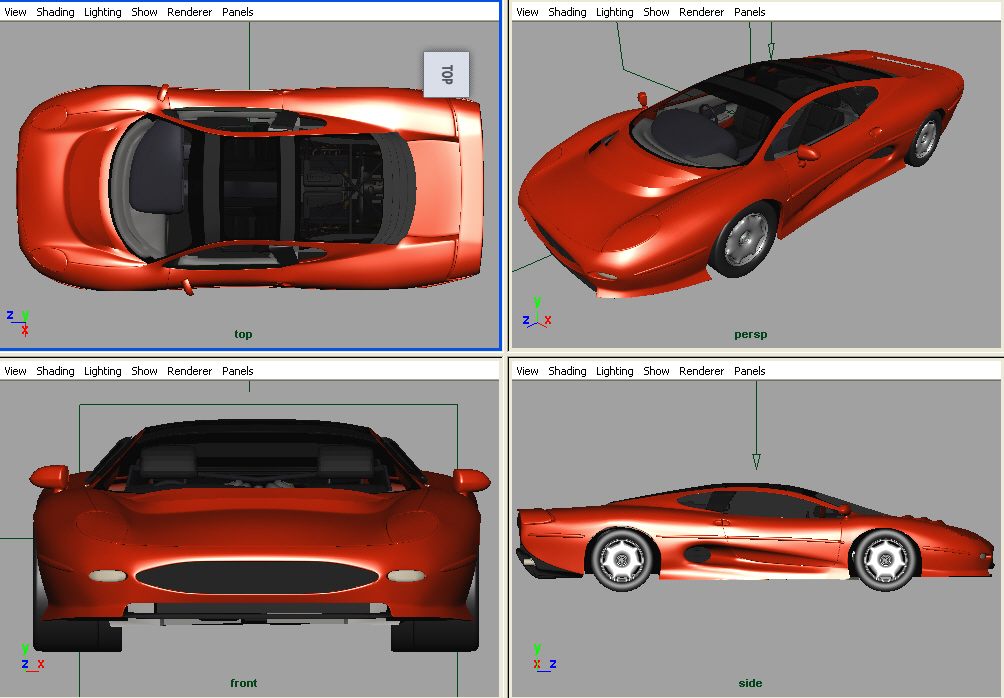Open Lighting menu in front viewport
Image resolution: width=1004 pixels, height=698 pixels.
(x=102, y=371)
